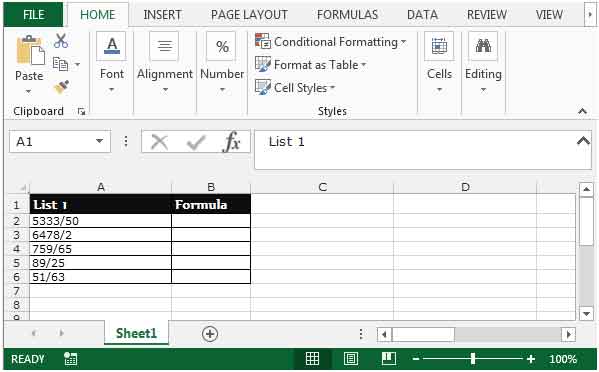The height and width of the screenshot is (372, 599).
Task: Switch to the REVIEW tab
Action: (487, 15)
